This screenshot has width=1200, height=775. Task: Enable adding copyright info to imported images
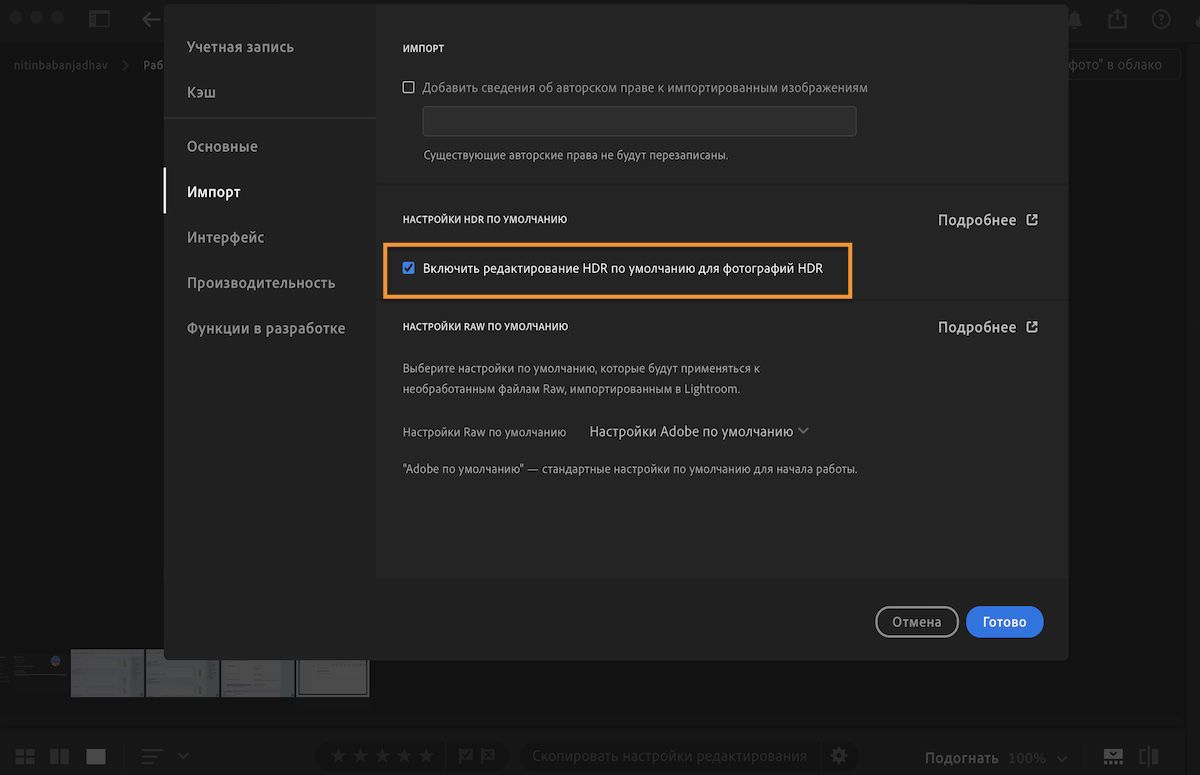pos(408,87)
